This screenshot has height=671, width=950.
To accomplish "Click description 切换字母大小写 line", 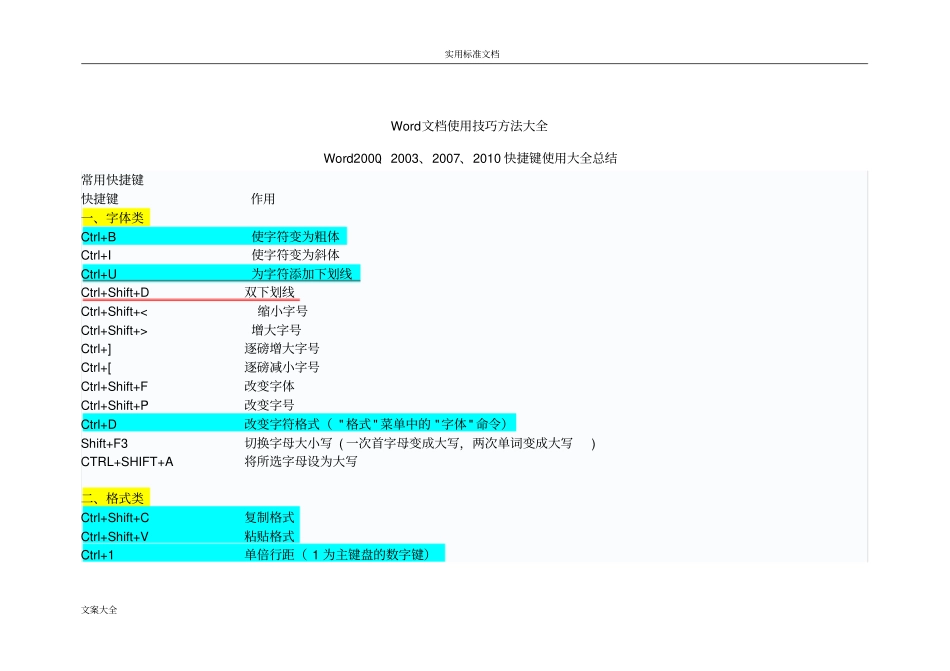I will pyautogui.click(x=420, y=443).
